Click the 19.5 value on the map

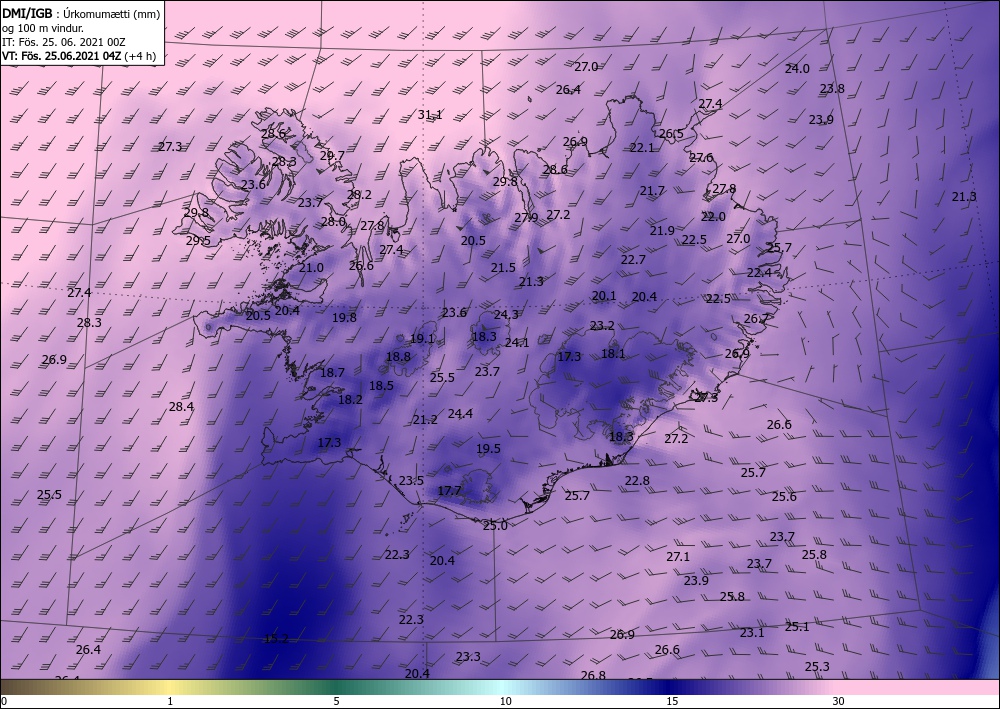point(489,449)
